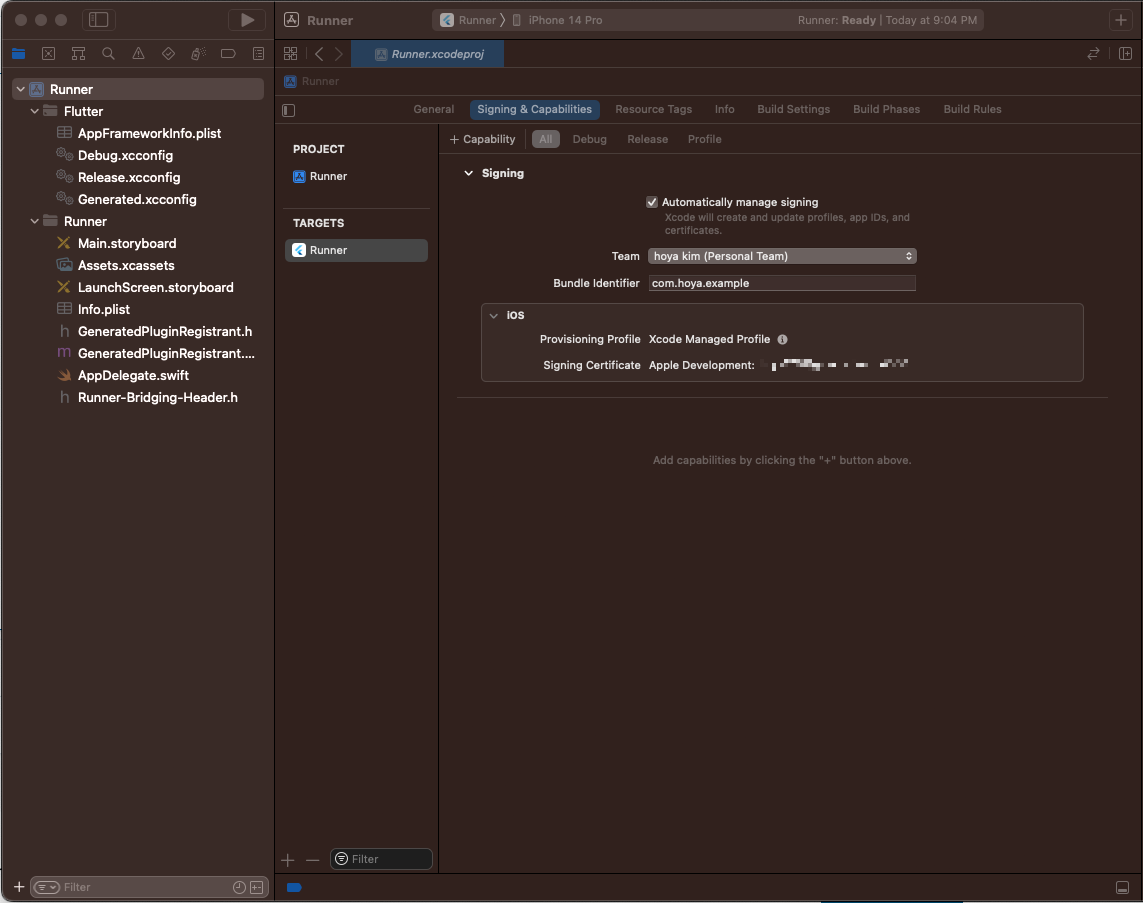Click the plus button in the title bar
The height and width of the screenshot is (903, 1143).
point(1120,20)
